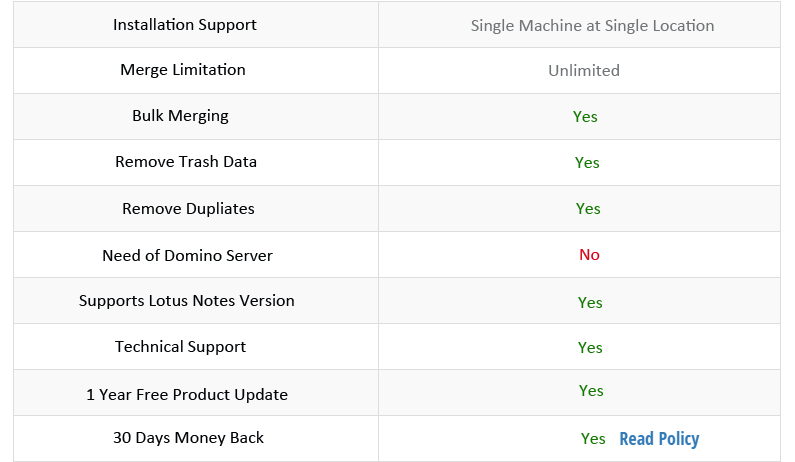Click the Yes beside Remove Trash Data

[x=587, y=163]
